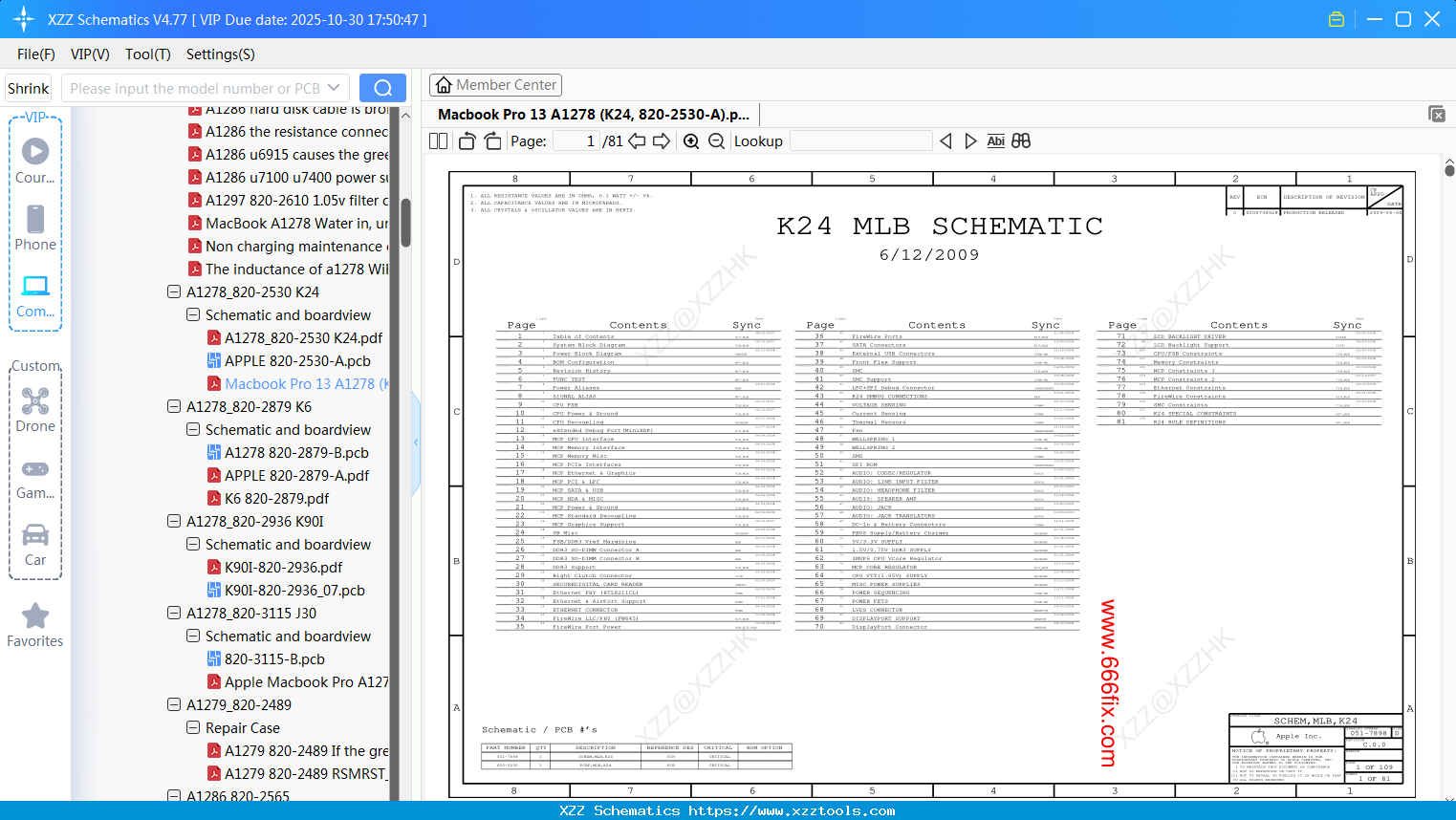Collapse the A1278_820-3115 J30 tree node
Screen dimensions: 1456x820
point(174,614)
